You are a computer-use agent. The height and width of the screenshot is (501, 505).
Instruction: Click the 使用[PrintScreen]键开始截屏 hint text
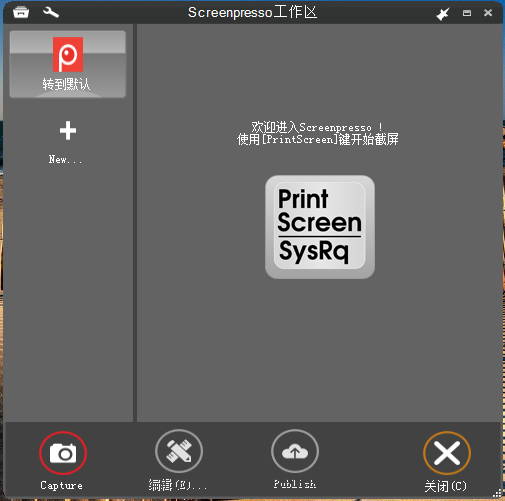pos(318,139)
